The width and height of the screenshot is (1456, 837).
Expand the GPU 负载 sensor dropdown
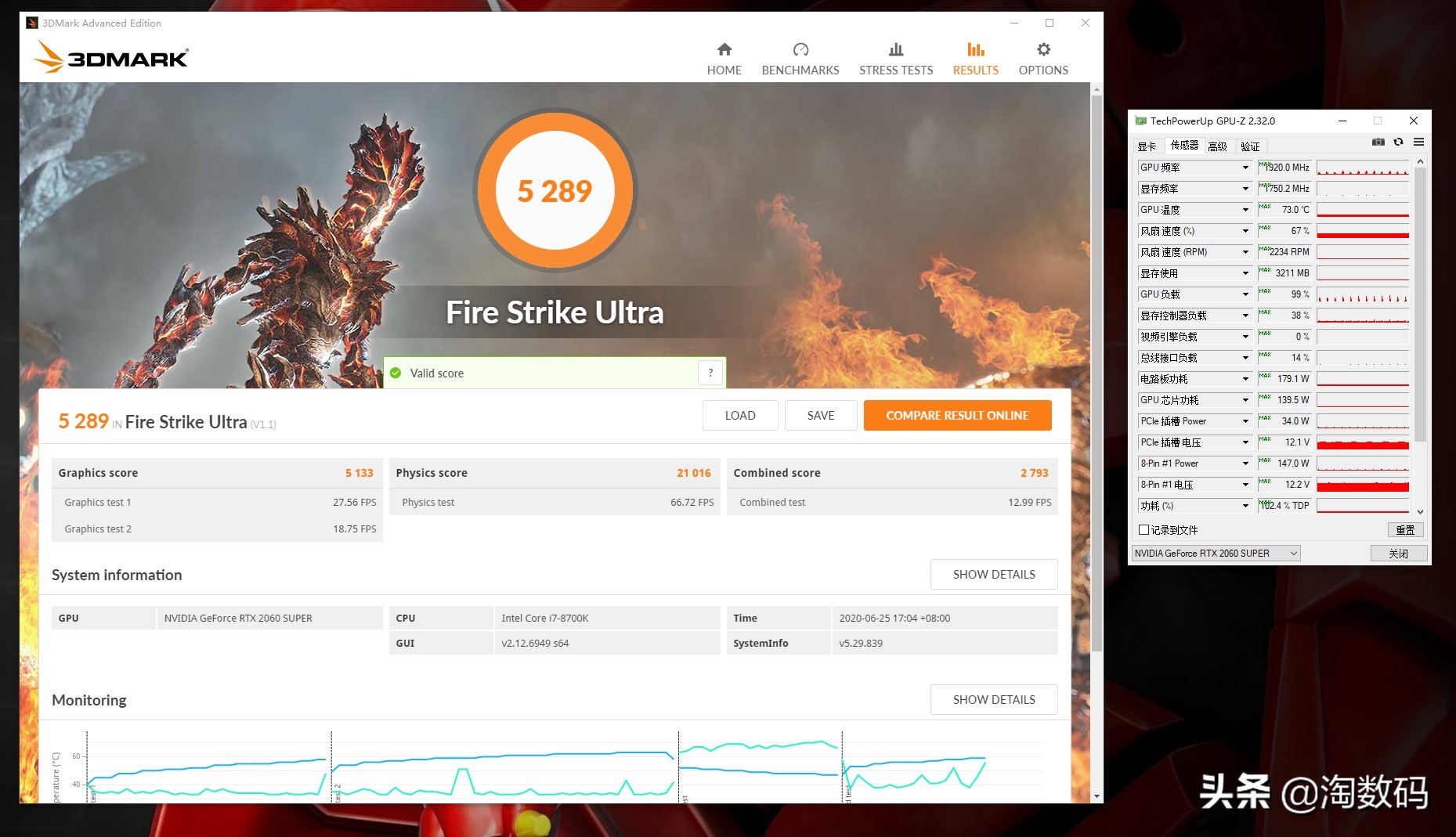pos(1245,294)
